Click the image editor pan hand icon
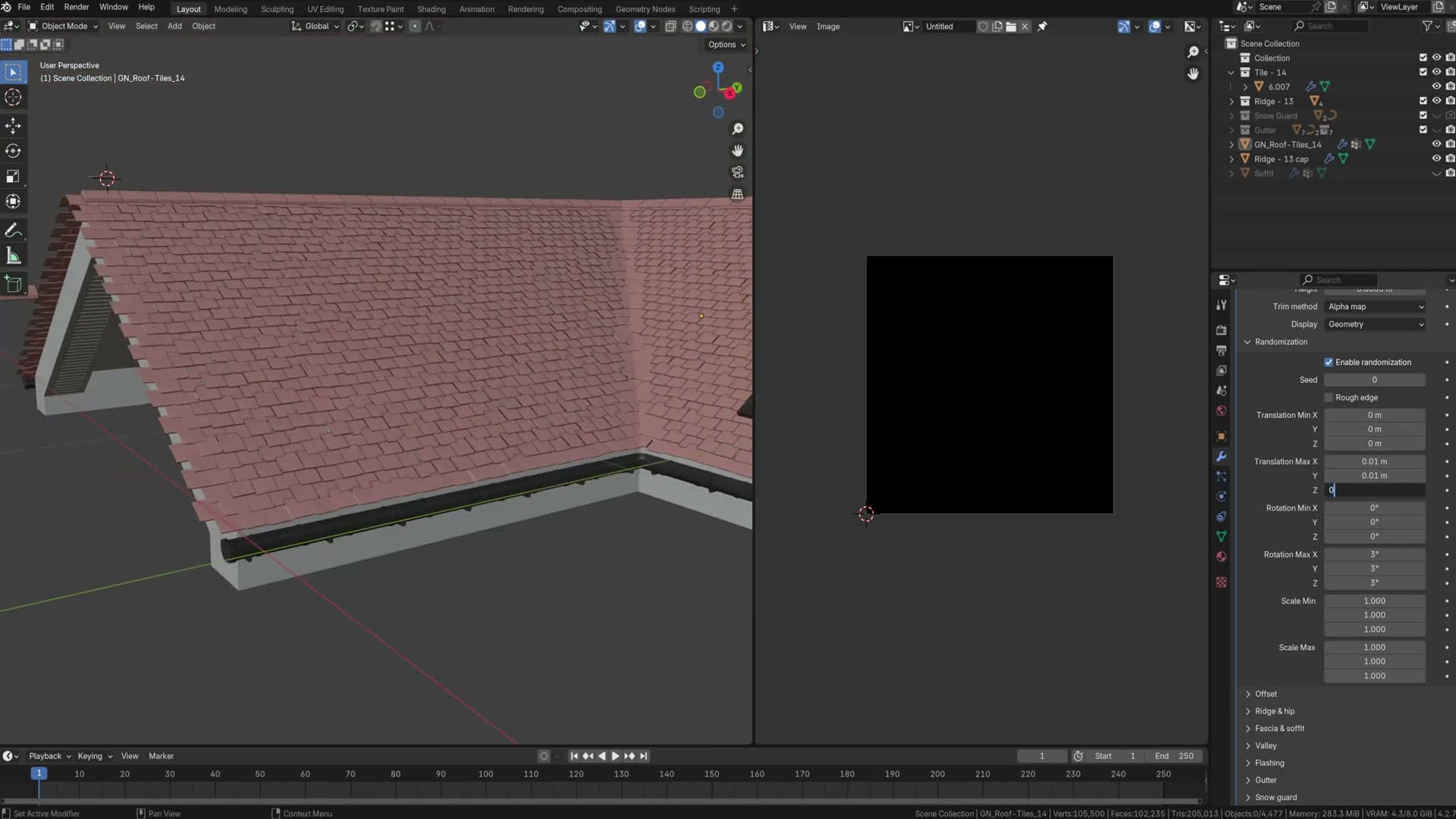The height and width of the screenshot is (819, 1456). point(1193,74)
